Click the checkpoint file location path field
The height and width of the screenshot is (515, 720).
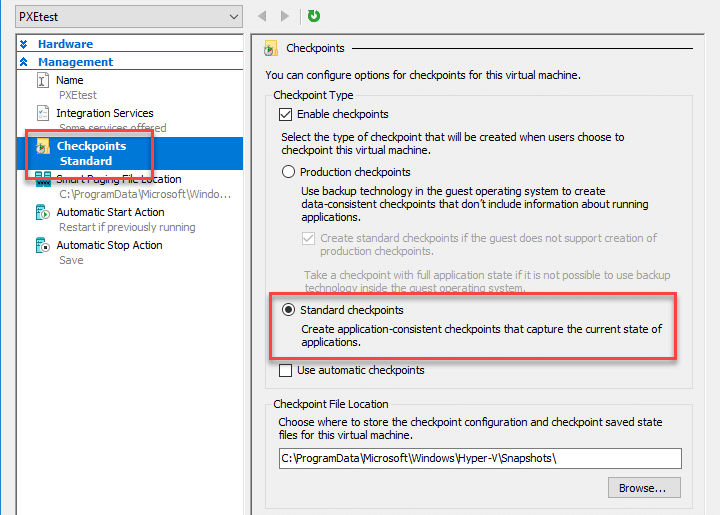pos(480,458)
